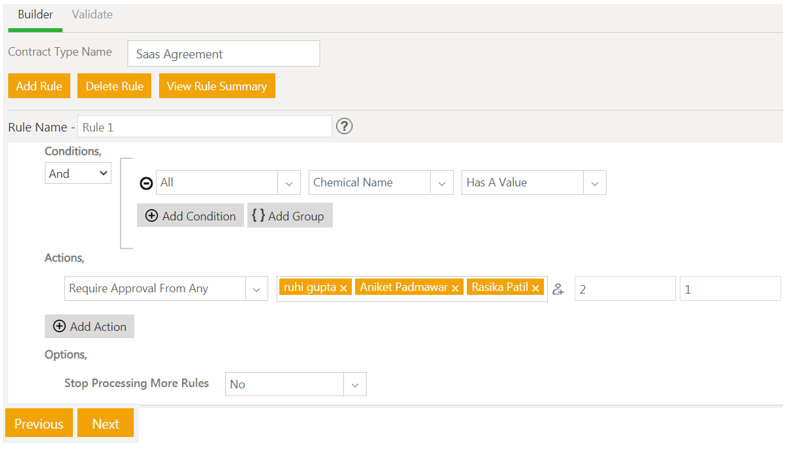The image size is (788, 451).
Task: Click the help question mark icon
Action: click(344, 126)
